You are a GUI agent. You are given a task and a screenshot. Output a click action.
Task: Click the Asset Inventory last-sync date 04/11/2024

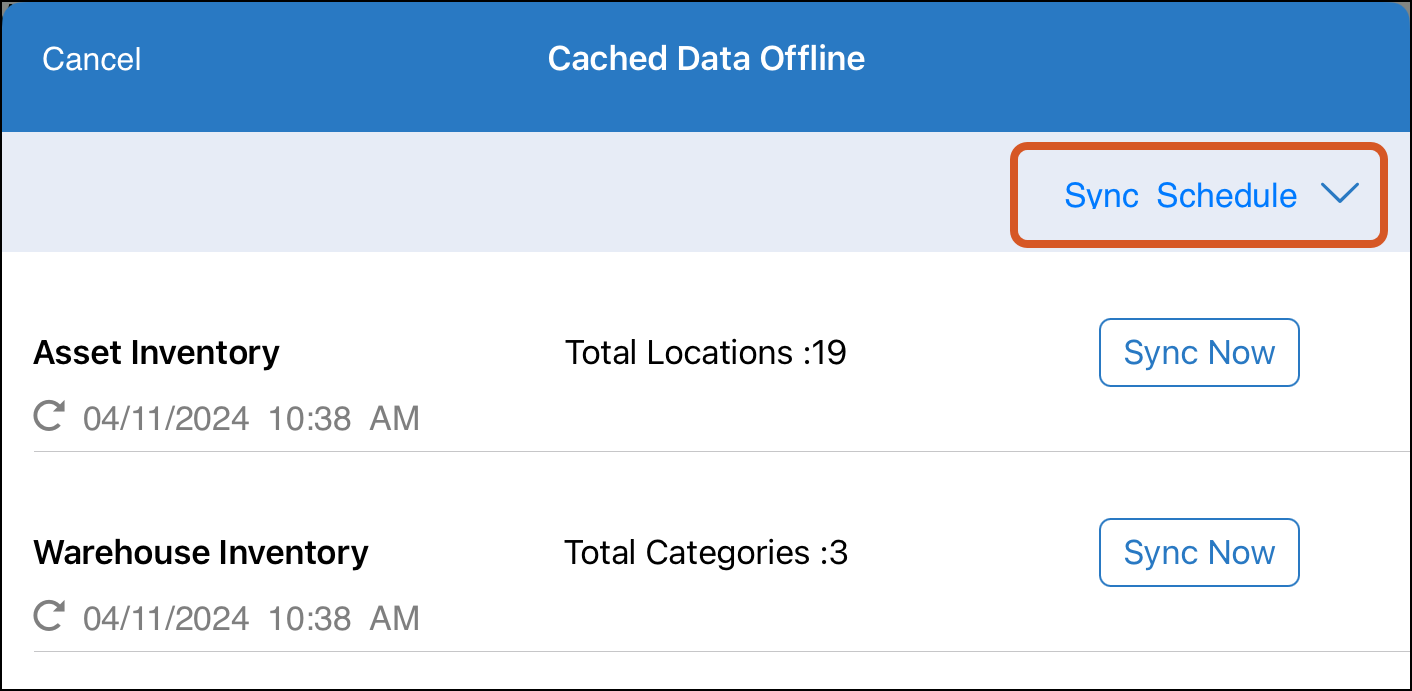(166, 418)
